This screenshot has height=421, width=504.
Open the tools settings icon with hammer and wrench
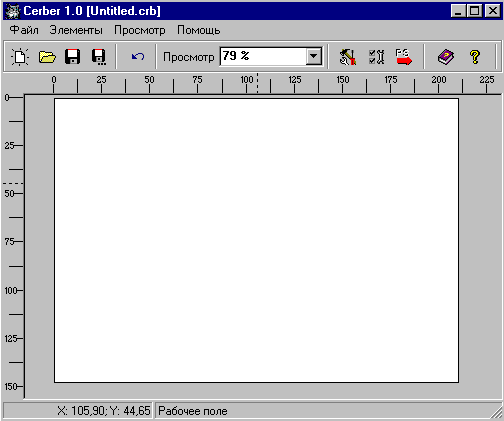tap(348, 57)
